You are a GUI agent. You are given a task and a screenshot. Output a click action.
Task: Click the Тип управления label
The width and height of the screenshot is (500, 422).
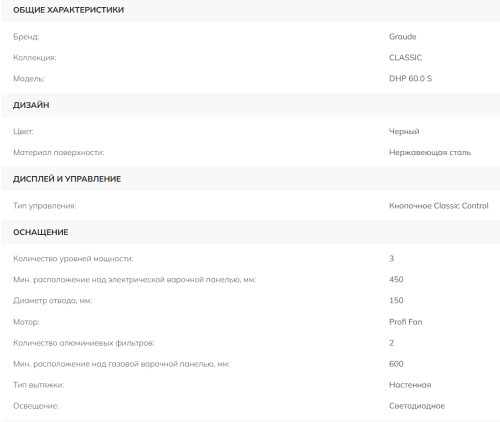tap(45, 206)
